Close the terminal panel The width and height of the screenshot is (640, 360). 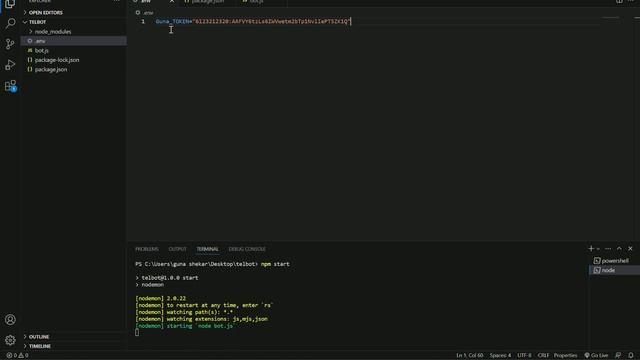point(630,249)
